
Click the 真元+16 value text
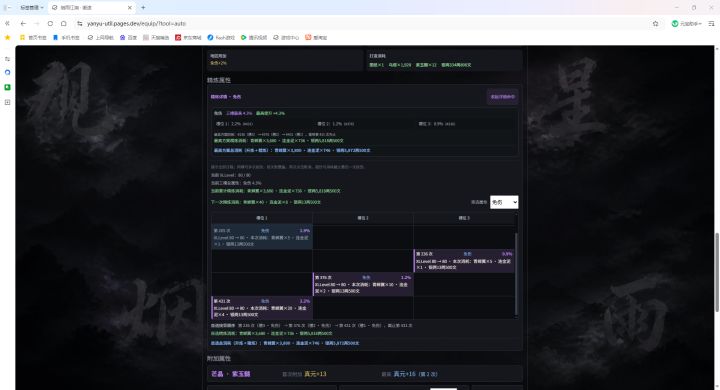coord(404,374)
